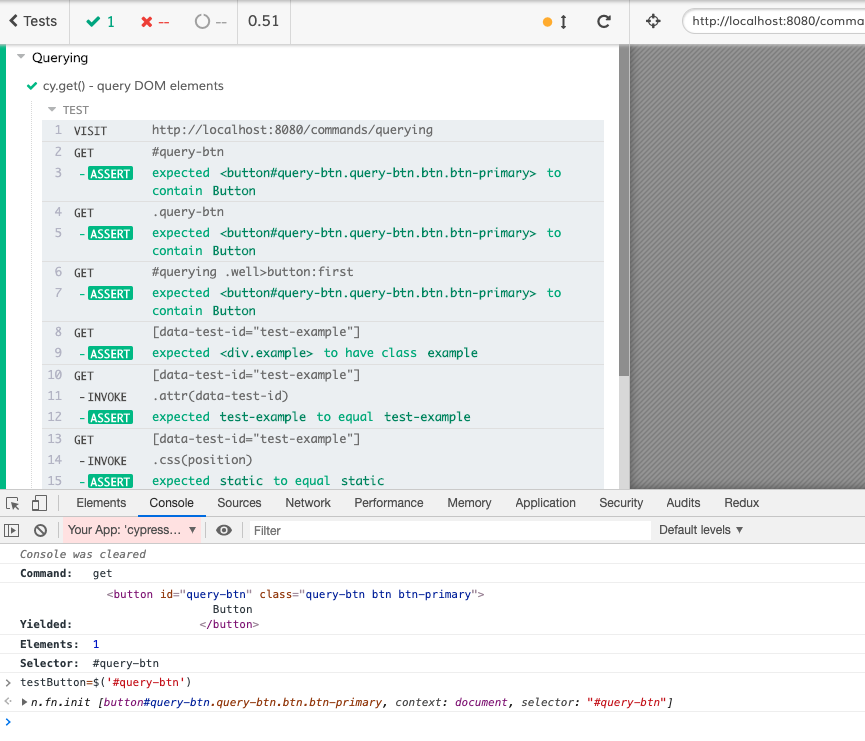Click the yielded button element markup
Screen dimensions: 865x741
coord(295,609)
